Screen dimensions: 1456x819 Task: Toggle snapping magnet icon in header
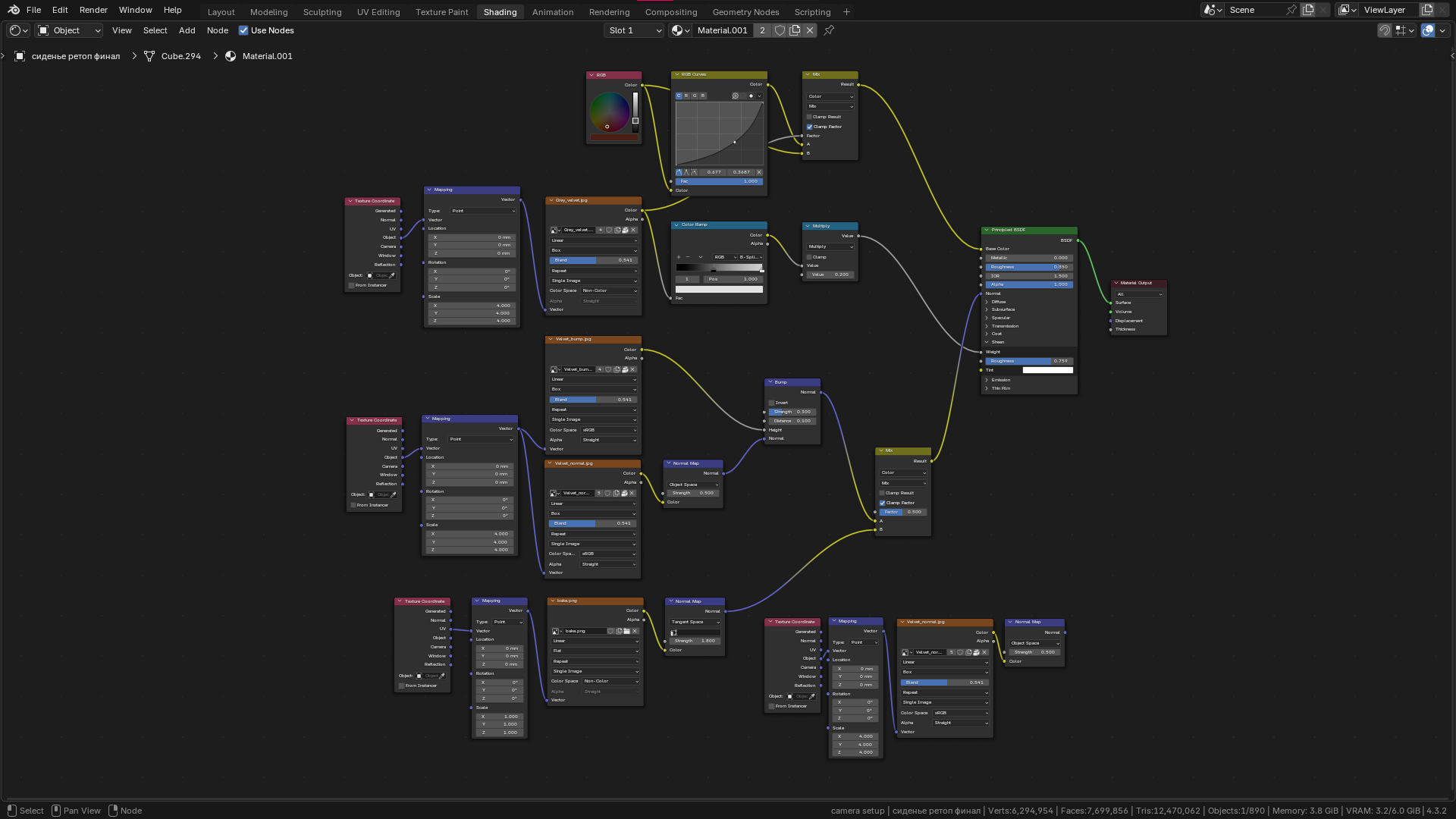click(1384, 30)
